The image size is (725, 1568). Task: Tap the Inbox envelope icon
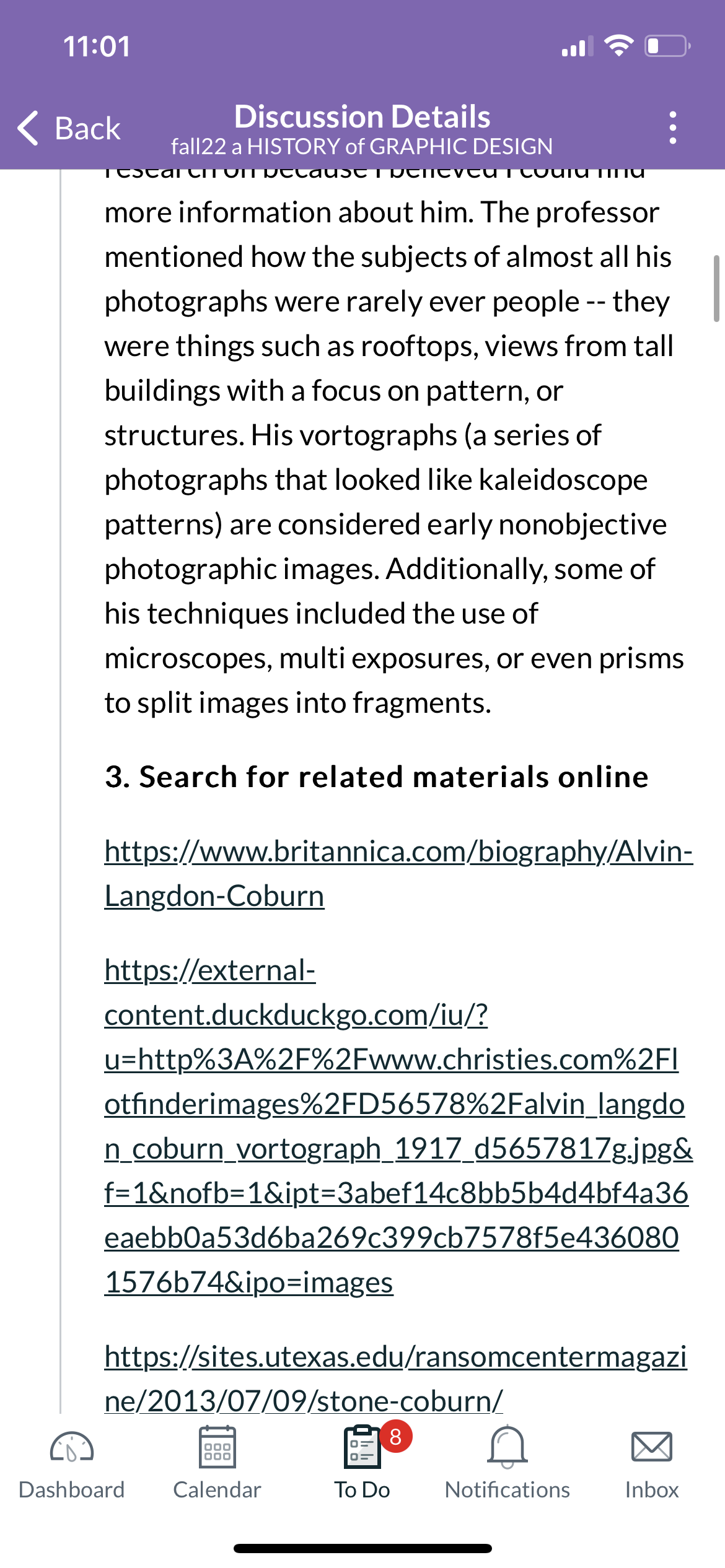(652, 1447)
